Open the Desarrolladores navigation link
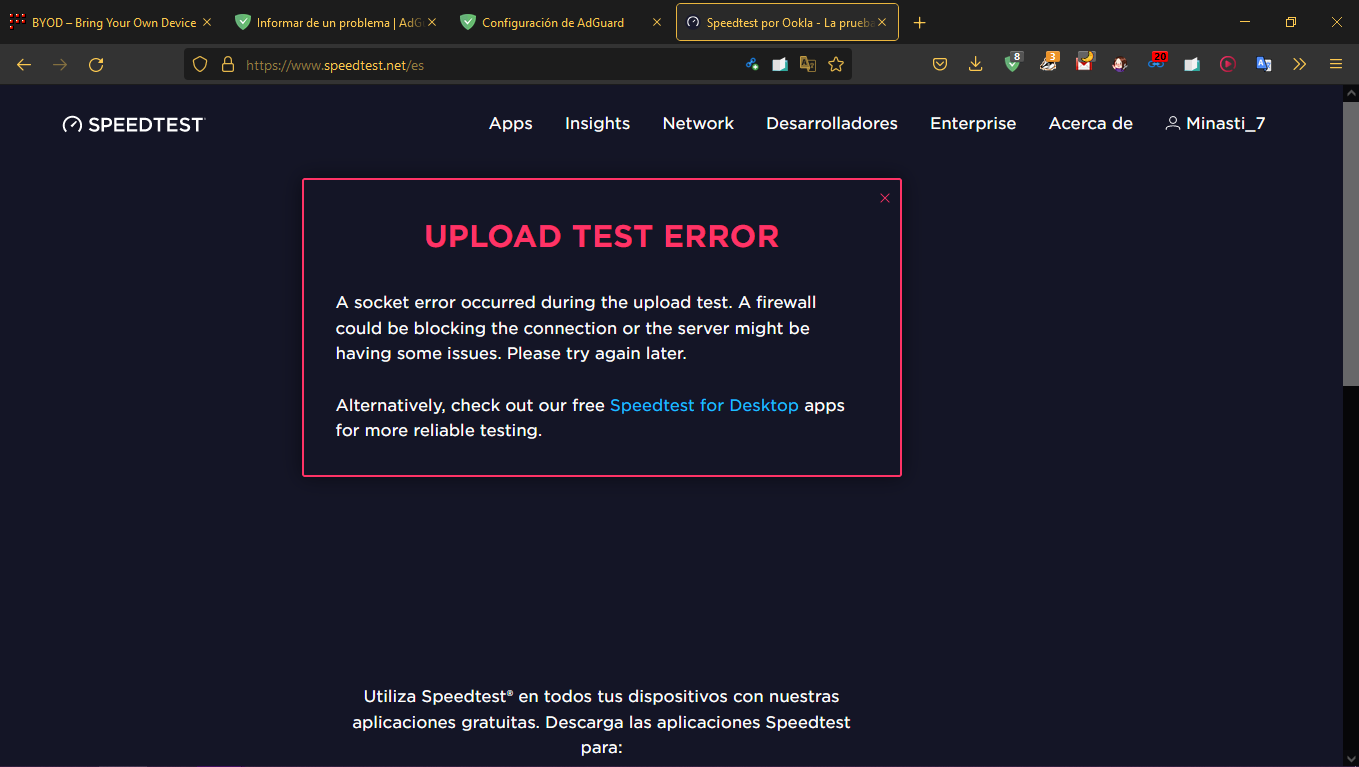1359x767 pixels. (x=832, y=124)
